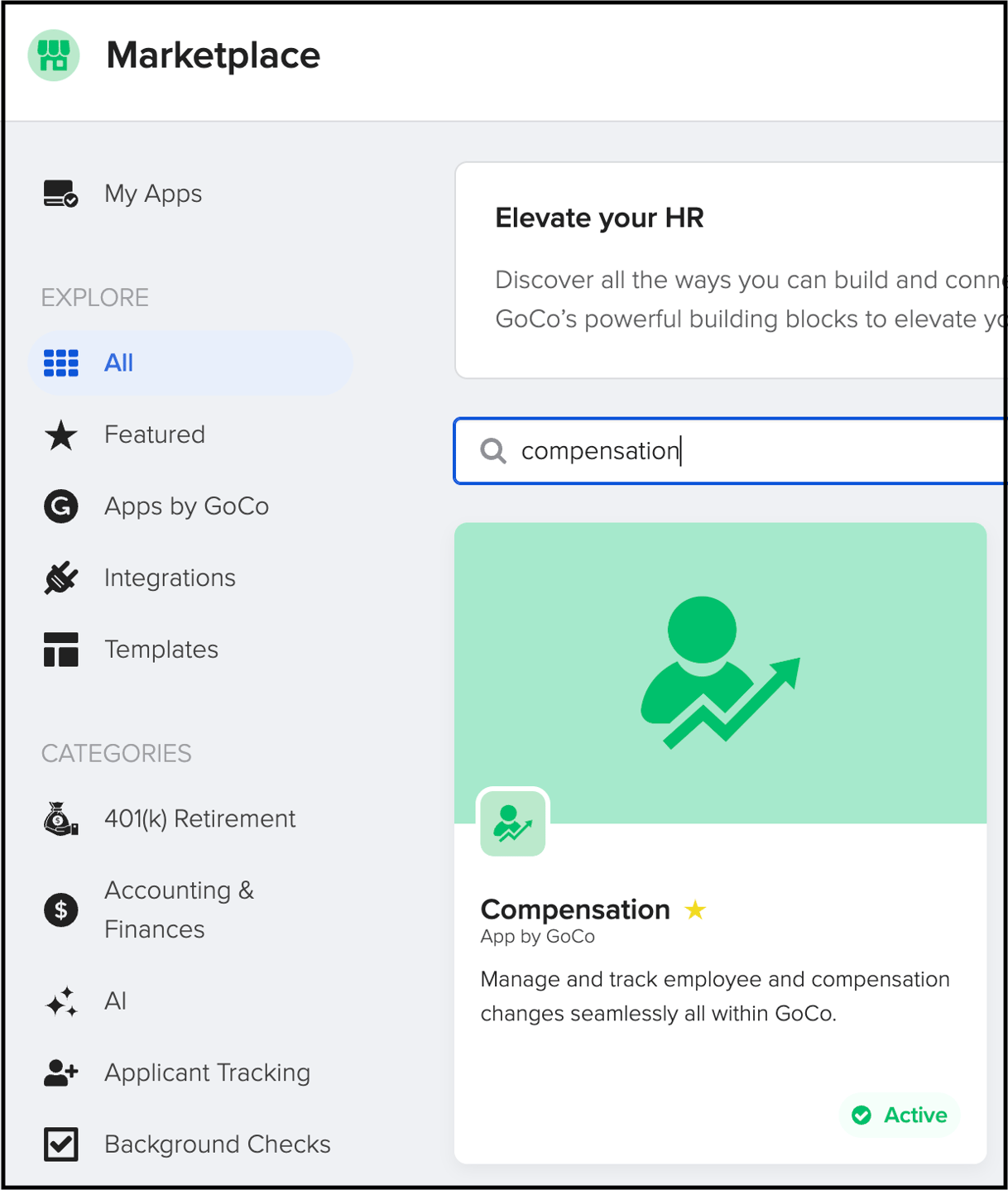The image size is (1008, 1190).
Task: Select the 401(k) Retirement money bag icon
Action: point(60,818)
